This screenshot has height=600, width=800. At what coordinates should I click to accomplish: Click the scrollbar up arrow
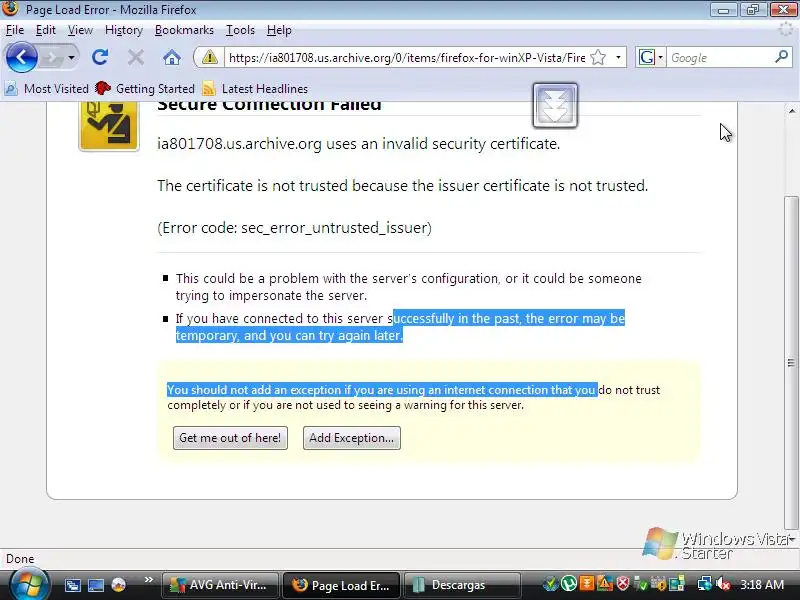[x=791, y=111]
